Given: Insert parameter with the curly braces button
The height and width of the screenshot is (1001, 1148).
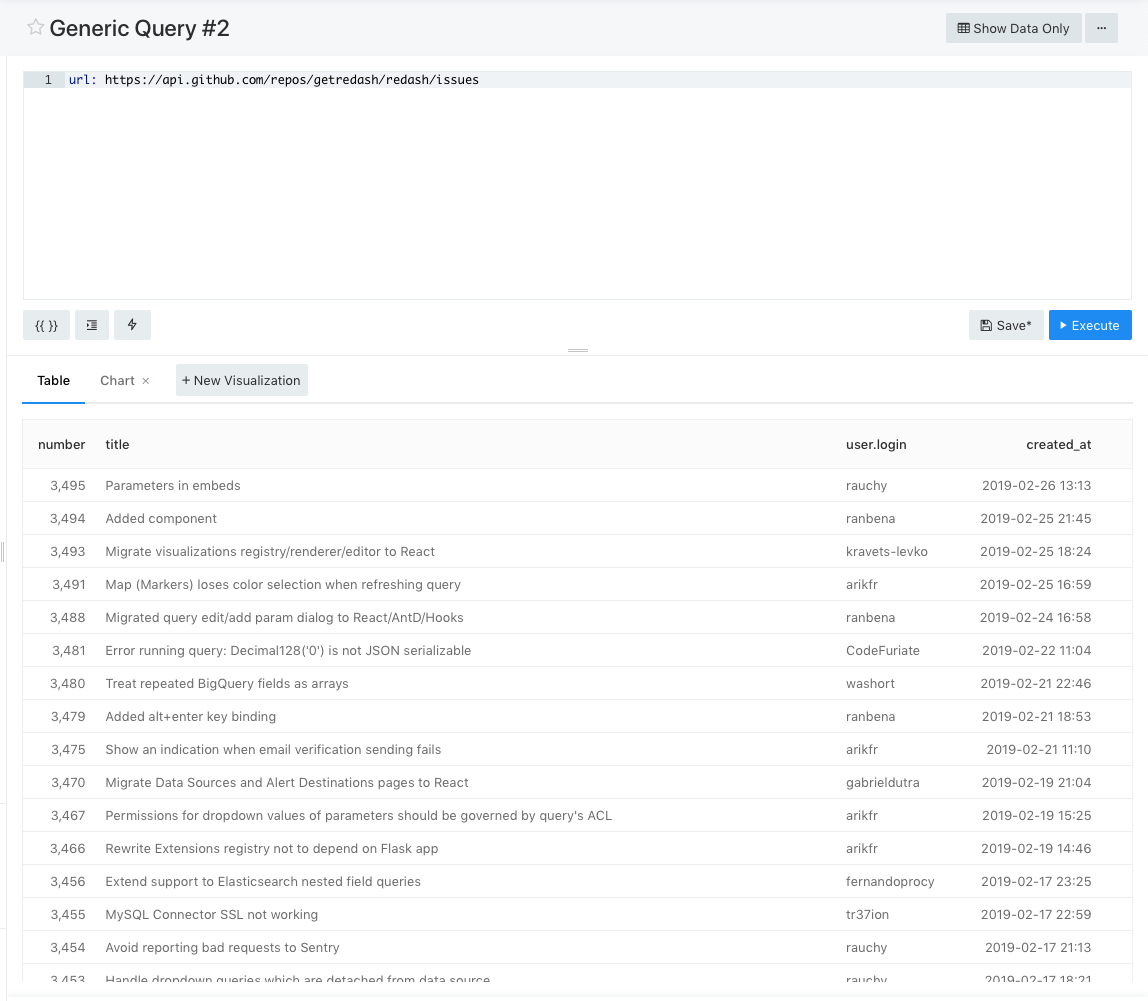Looking at the screenshot, I should [x=46, y=325].
